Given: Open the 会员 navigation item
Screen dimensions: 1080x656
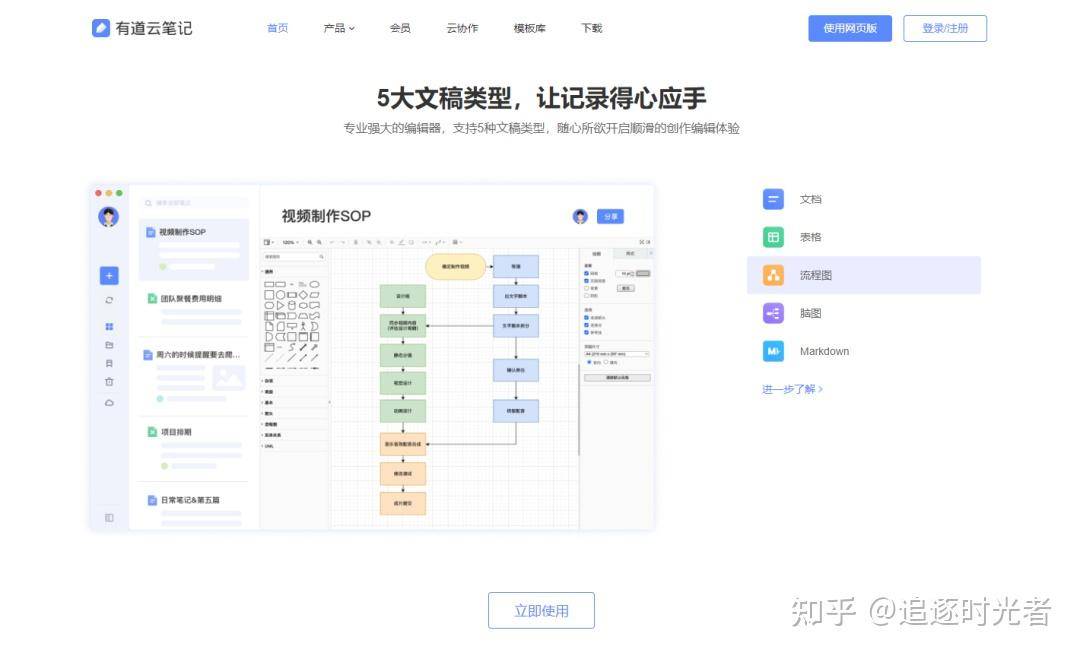Looking at the screenshot, I should 400,28.
